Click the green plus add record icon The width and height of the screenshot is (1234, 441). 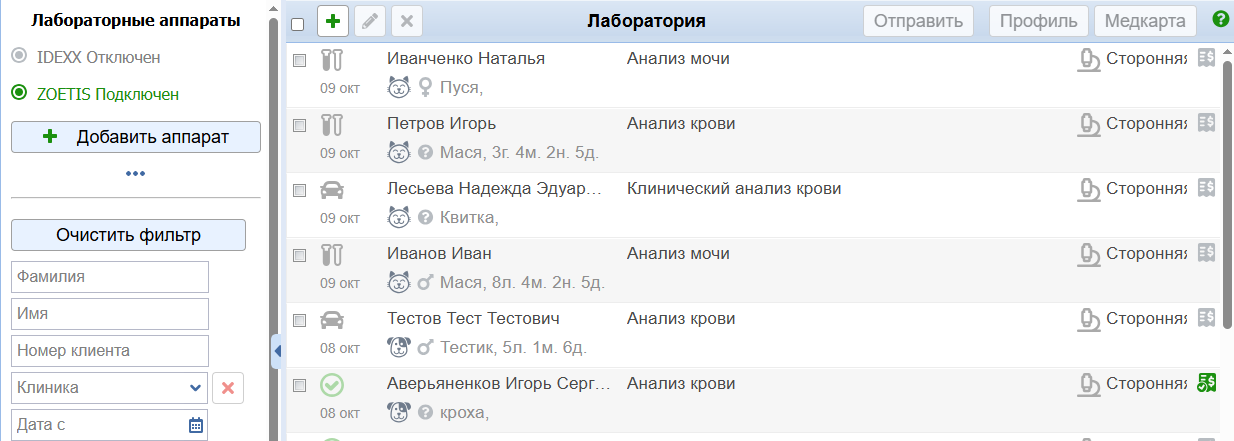coord(333,21)
